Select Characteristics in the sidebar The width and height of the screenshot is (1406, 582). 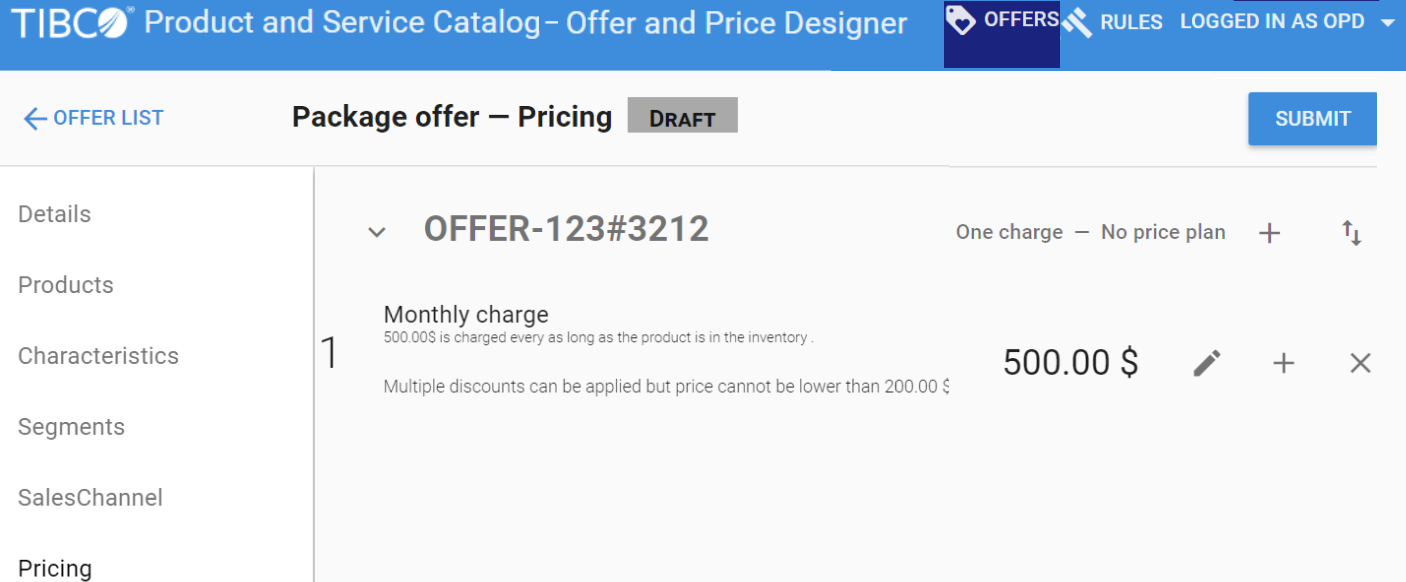pos(98,356)
